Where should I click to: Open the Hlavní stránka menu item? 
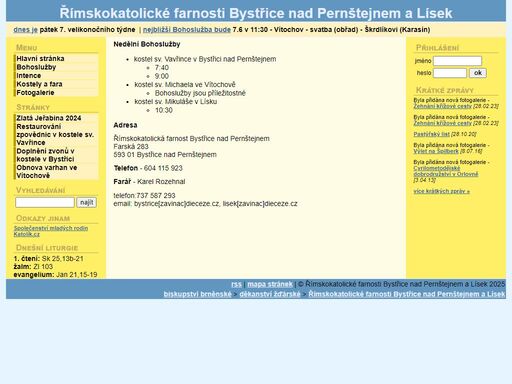click(x=57, y=58)
